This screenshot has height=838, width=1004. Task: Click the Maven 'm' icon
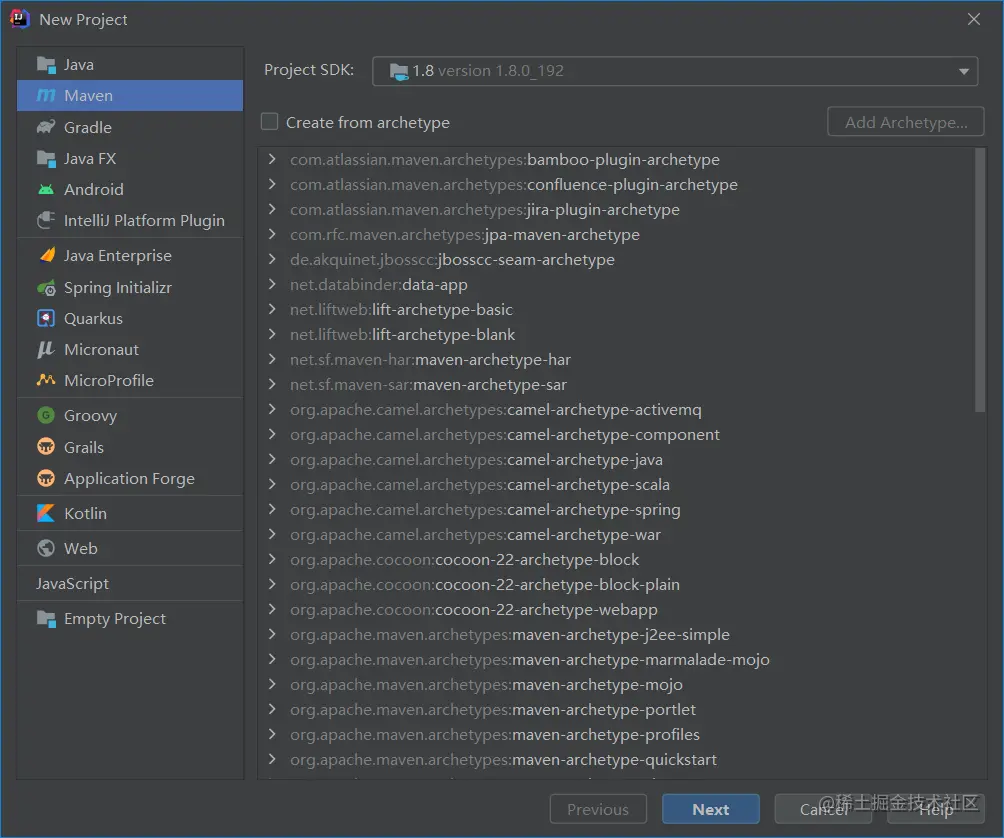[x=46, y=95]
